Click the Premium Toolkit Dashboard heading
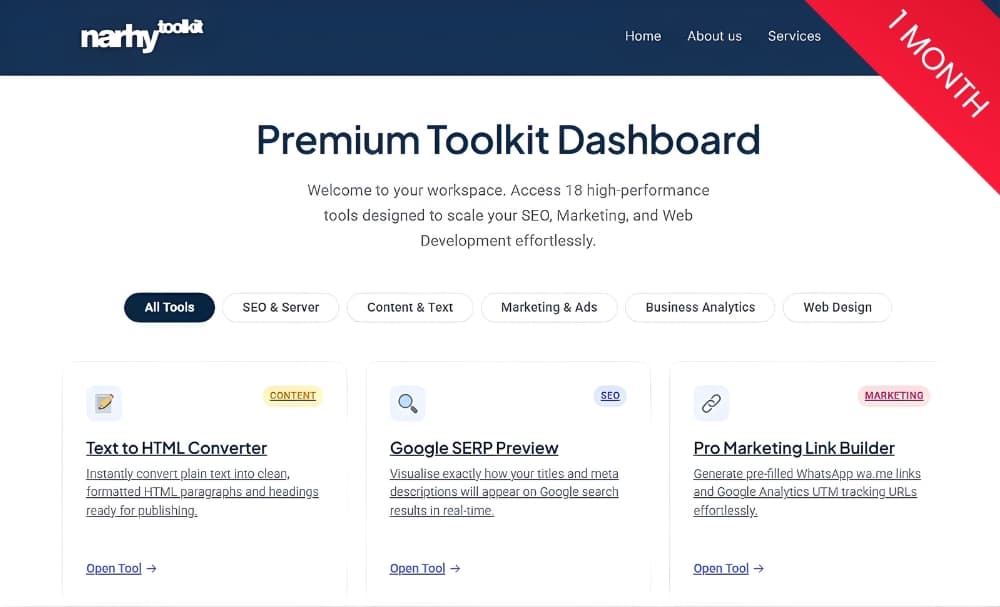This screenshot has width=1000, height=607. [x=508, y=140]
